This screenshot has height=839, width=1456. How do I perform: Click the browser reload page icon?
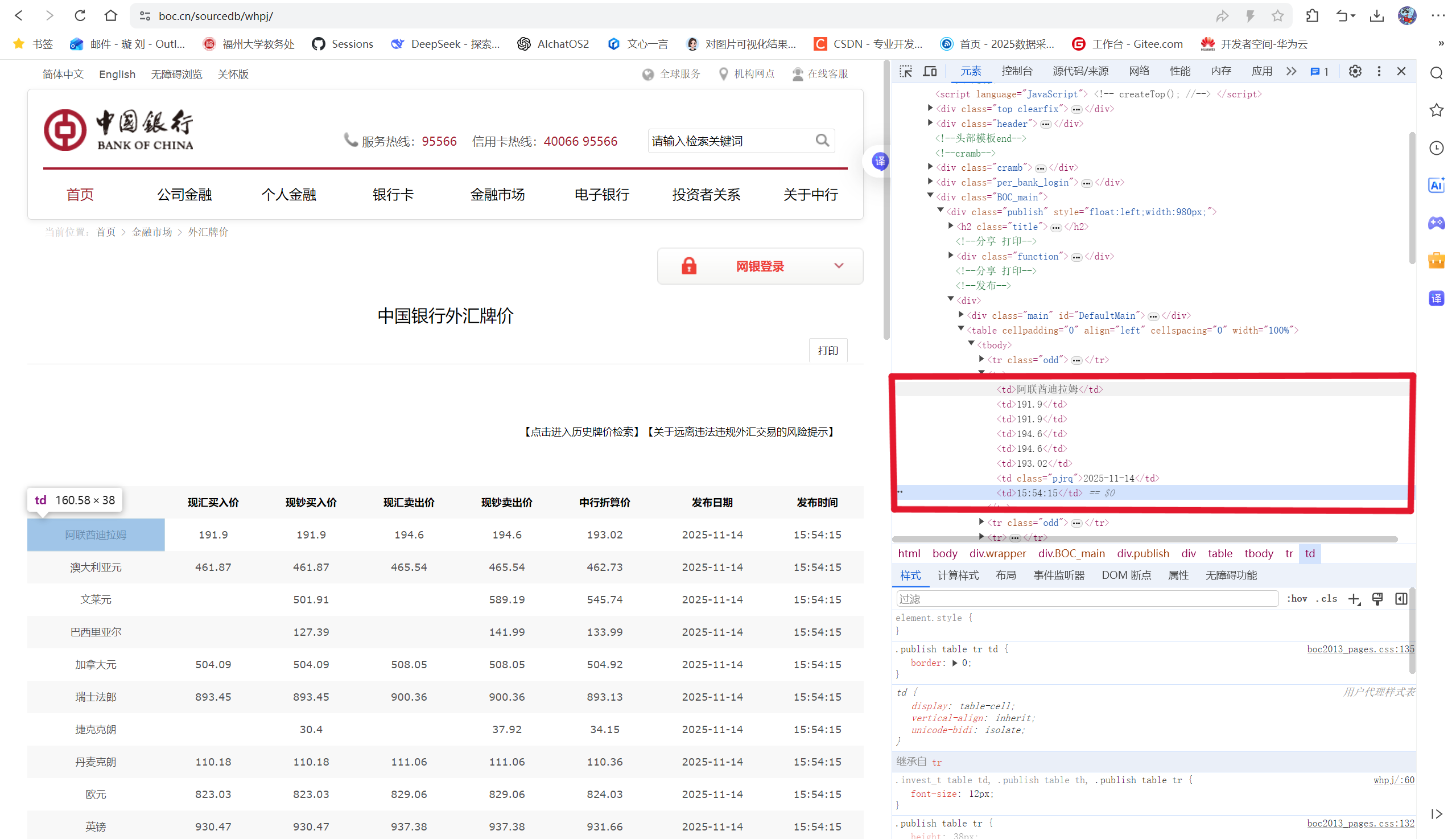coord(80,15)
